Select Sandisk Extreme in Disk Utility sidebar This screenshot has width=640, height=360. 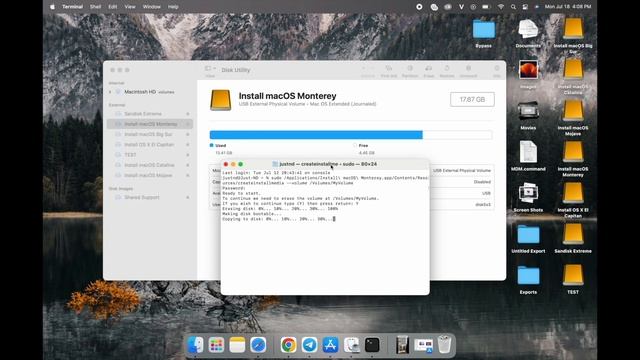pos(149,114)
